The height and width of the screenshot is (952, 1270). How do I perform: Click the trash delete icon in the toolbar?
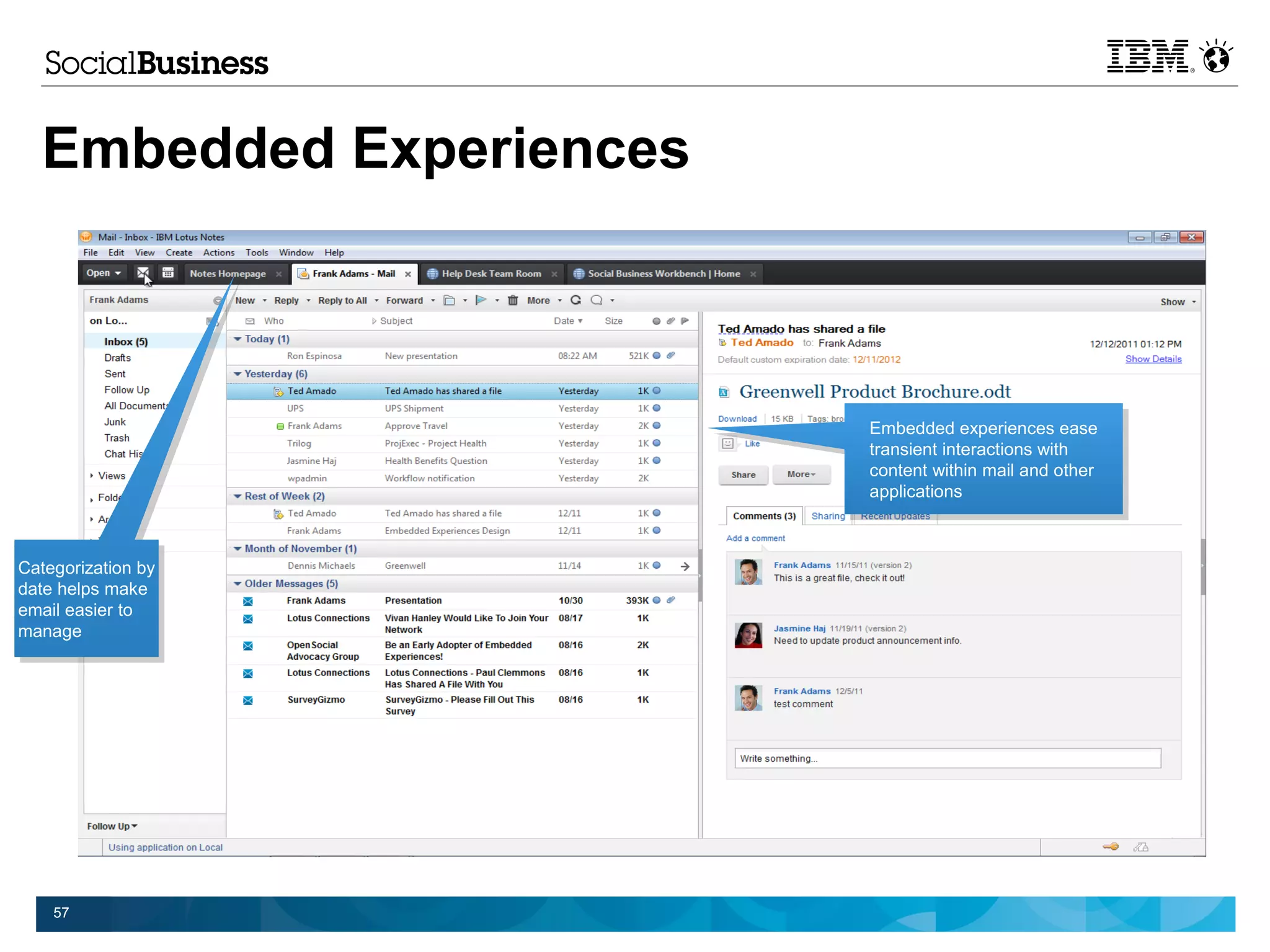click(513, 301)
